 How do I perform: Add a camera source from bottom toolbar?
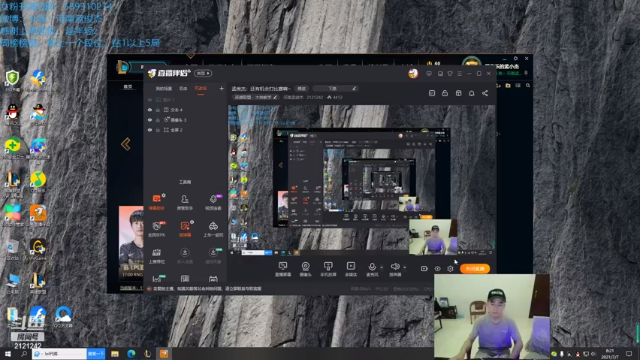[x=305, y=269]
